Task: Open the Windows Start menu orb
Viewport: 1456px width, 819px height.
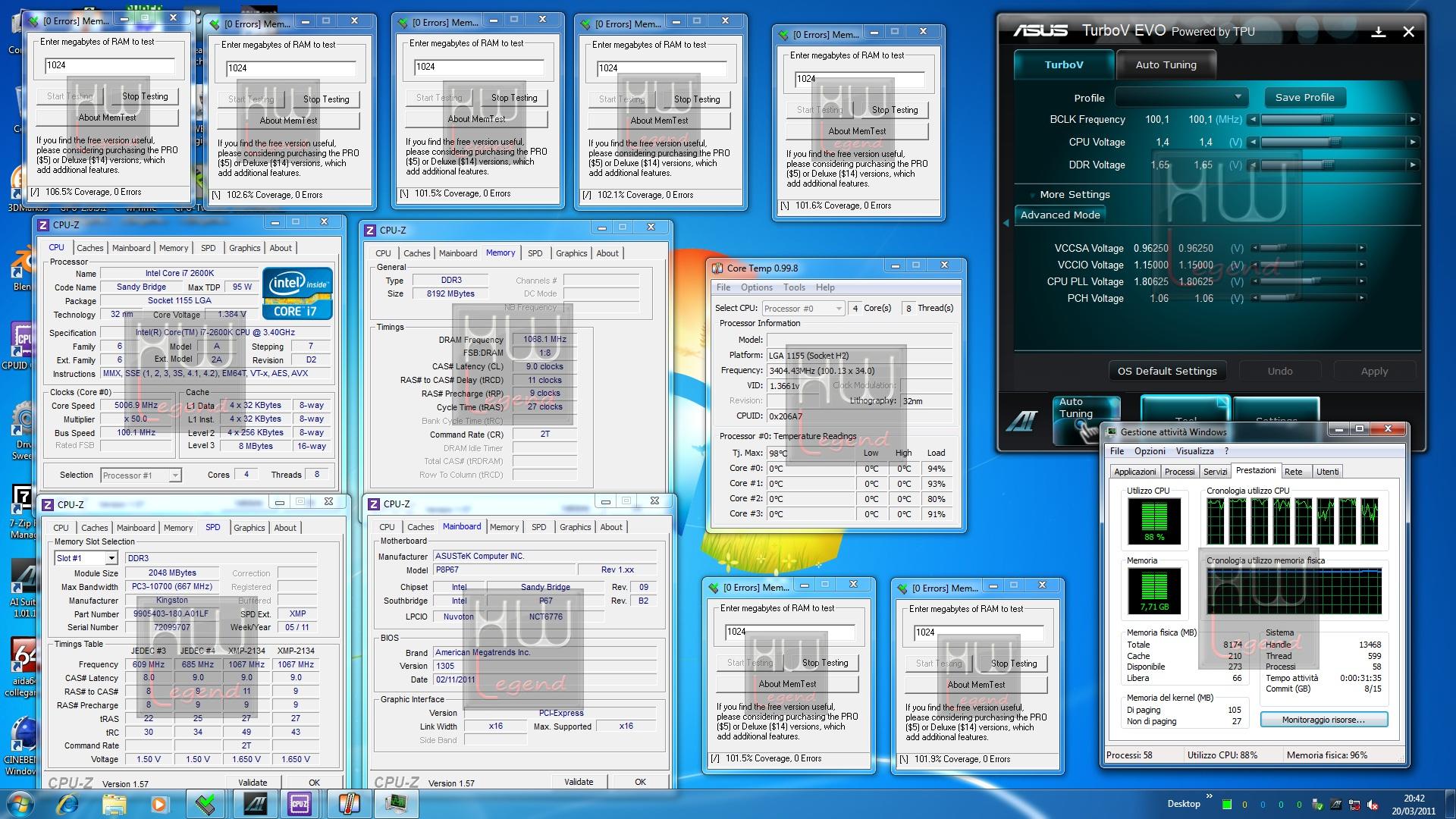Action: [x=20, y=804]
